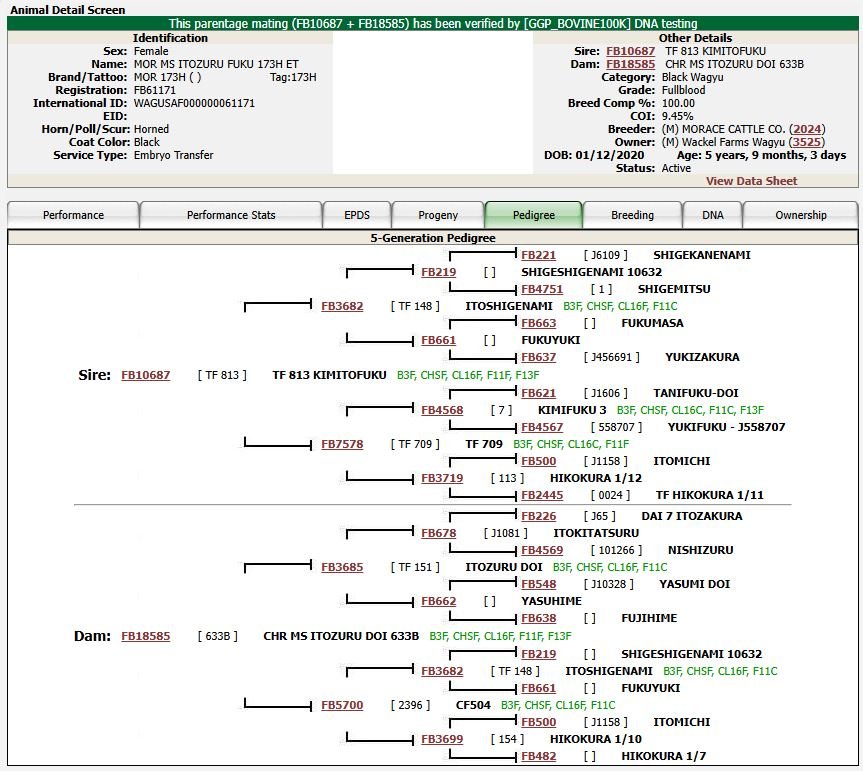Open the Performance tab
The image size is (863, 771).
73,215
